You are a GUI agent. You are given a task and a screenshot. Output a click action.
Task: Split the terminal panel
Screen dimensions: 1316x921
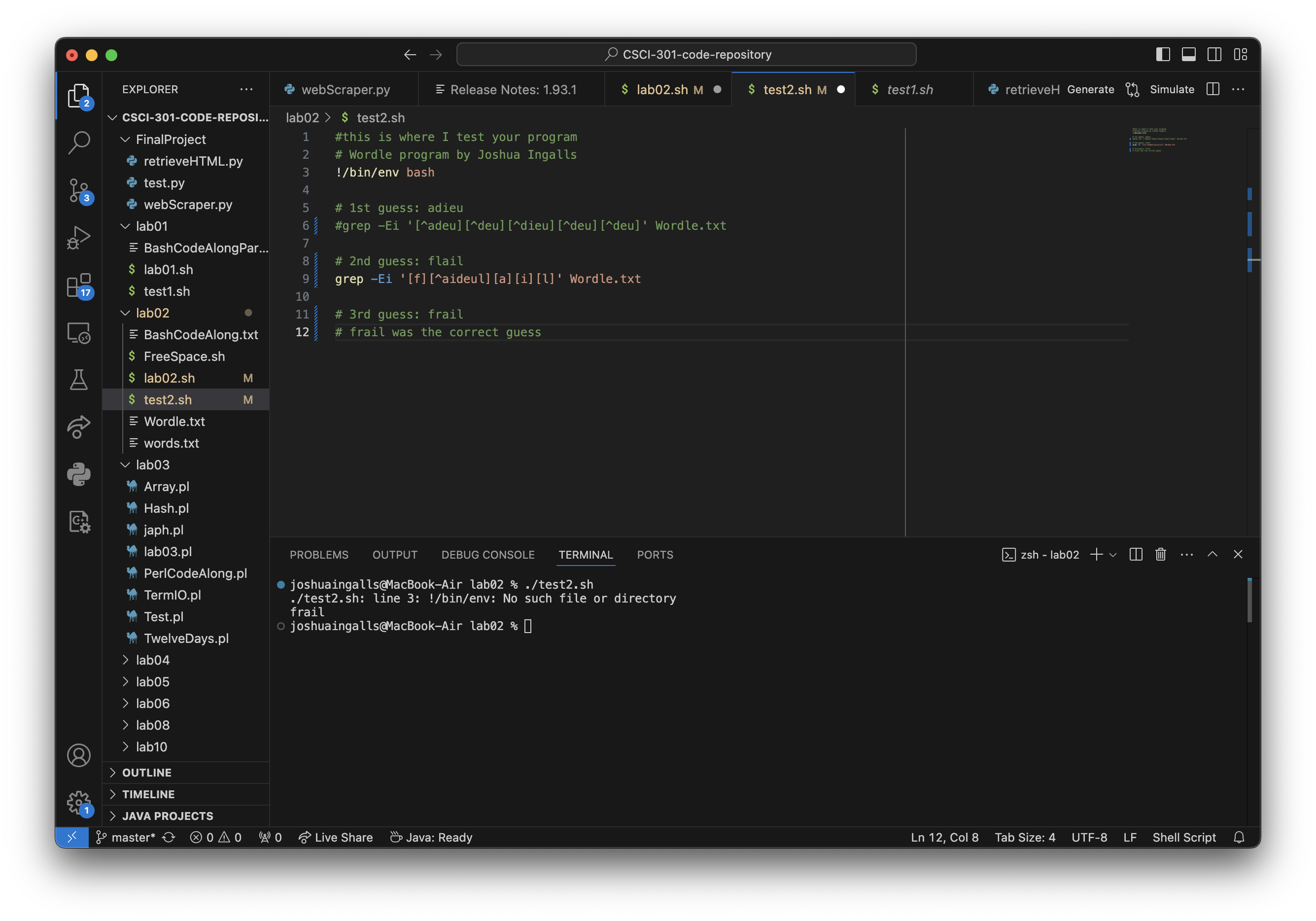[x=1136, y=555]
